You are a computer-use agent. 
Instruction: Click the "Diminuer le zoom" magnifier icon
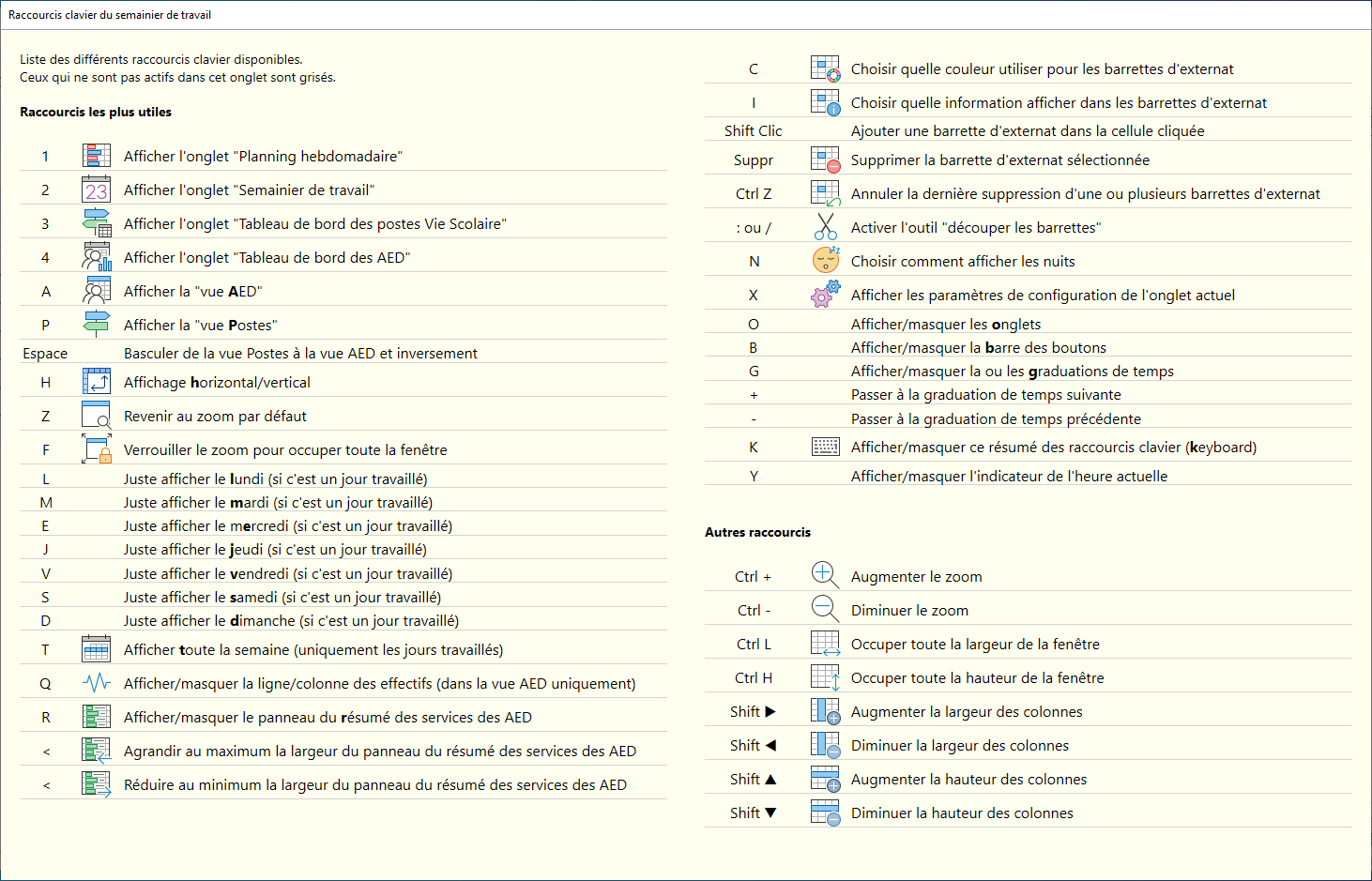click(x=825, y=610)
